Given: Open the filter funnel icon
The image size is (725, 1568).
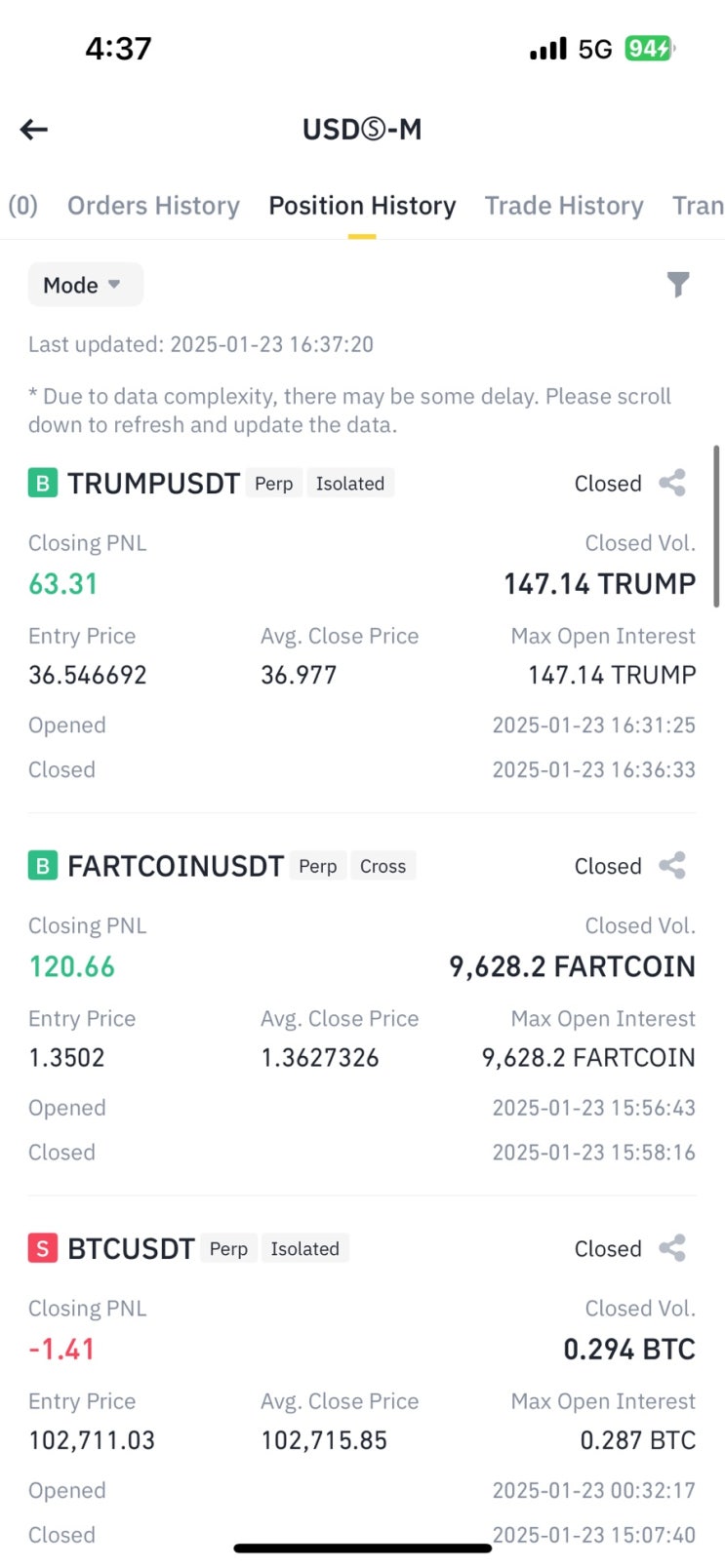Looking at the screenshot, I should pyautogui.click(x=678, y=285).
